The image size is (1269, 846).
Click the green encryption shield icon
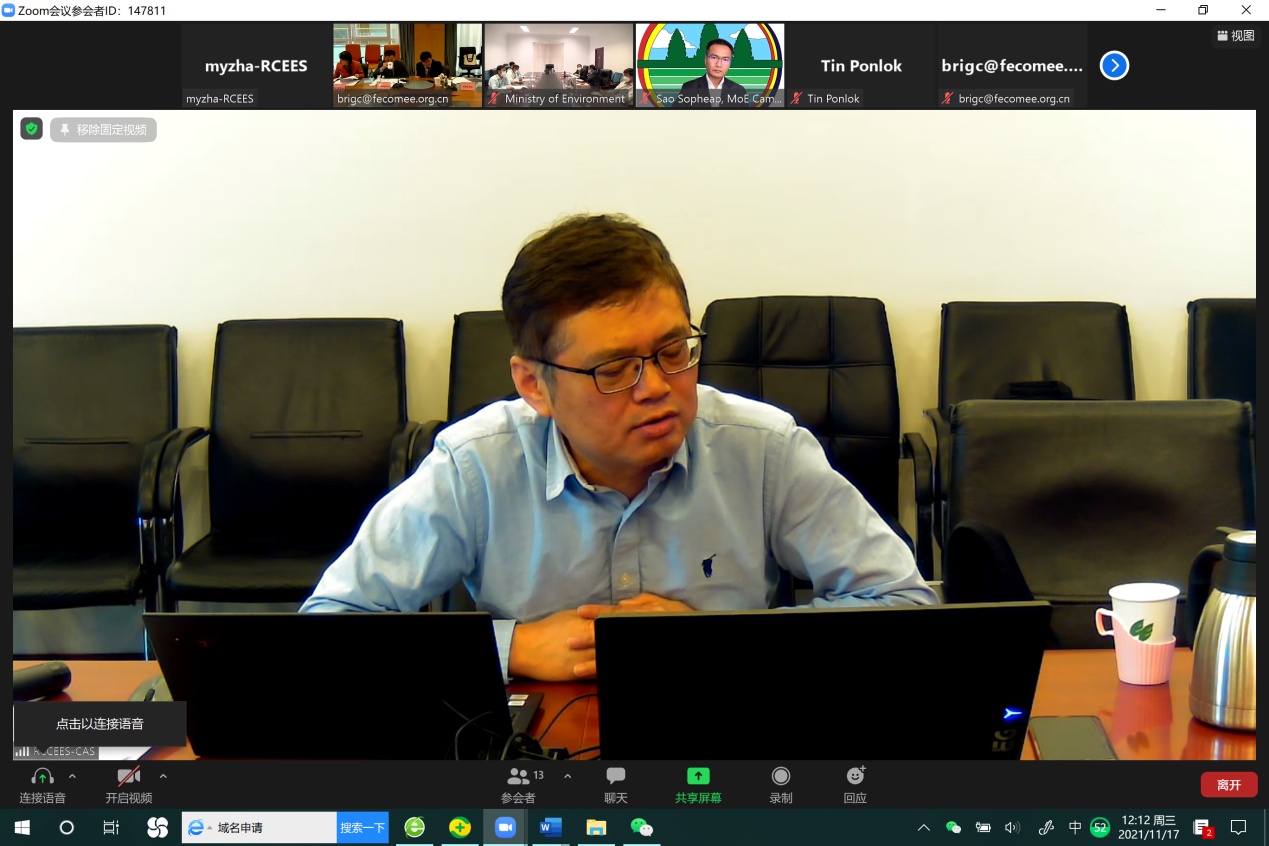tap(31, 129)
